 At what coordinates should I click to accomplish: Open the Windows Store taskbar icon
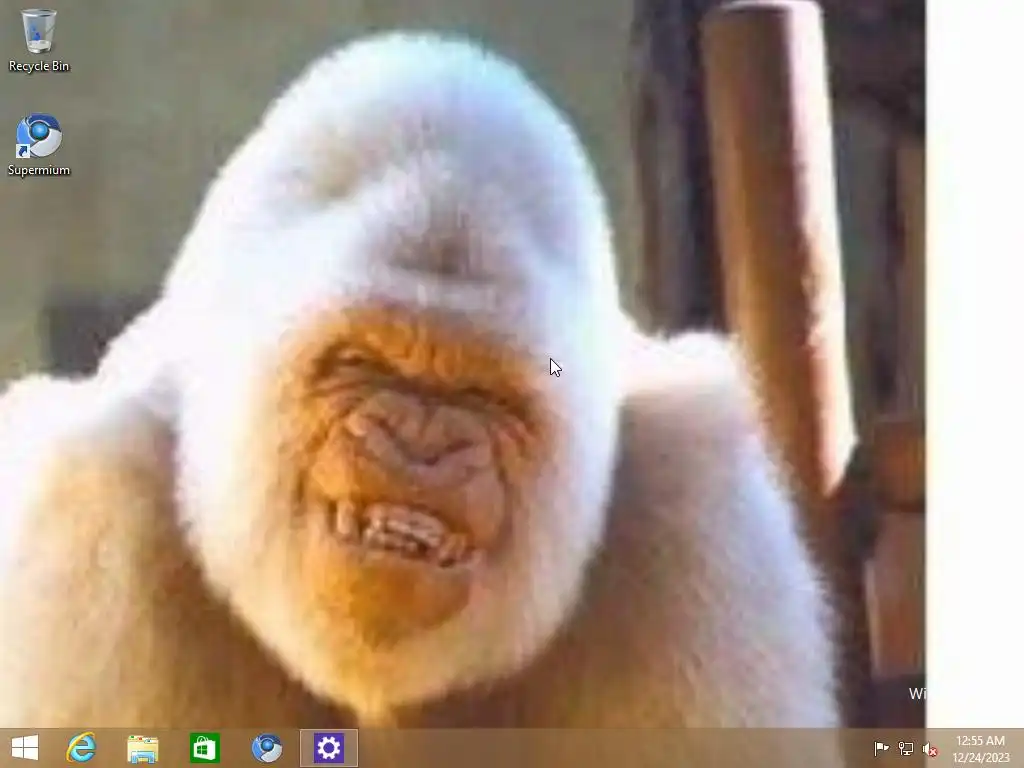(204, 748)
